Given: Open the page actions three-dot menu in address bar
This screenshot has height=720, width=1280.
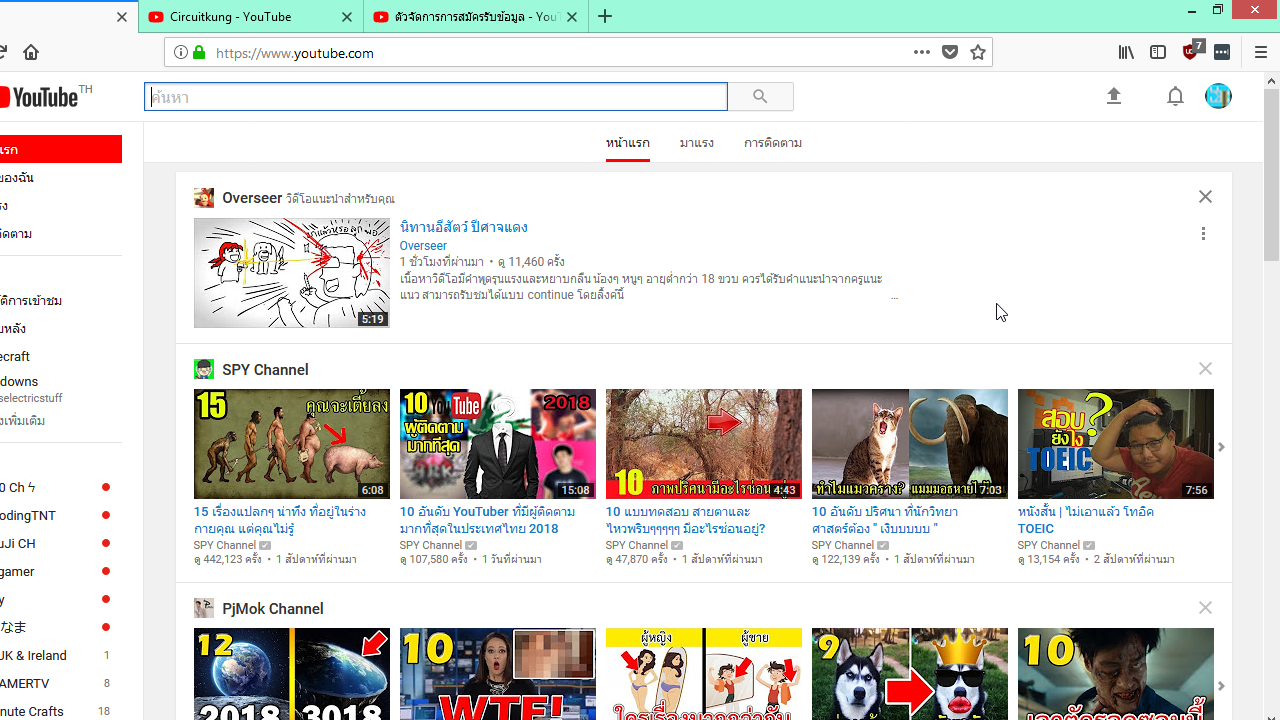Looking at the screenshot, I should (x=922, y=52).
